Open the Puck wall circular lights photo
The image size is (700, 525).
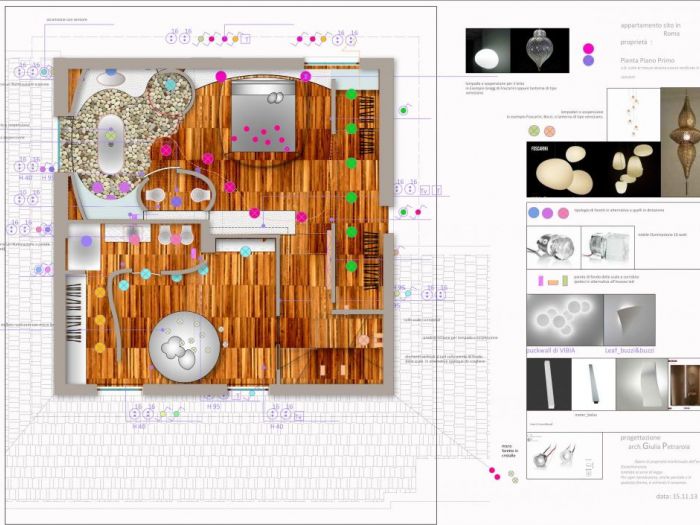click(565, 320)
